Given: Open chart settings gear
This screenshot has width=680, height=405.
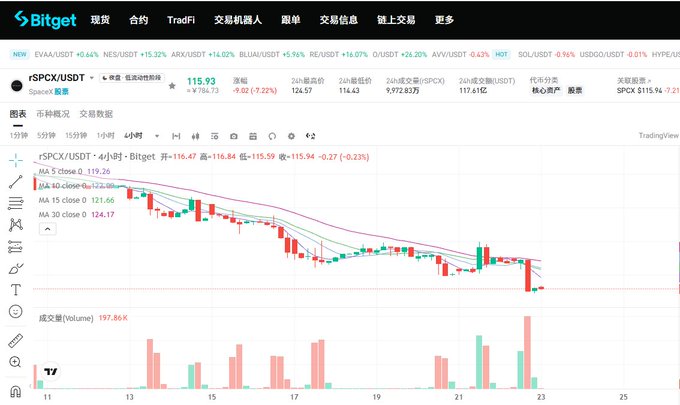Looking at the screenshot, I should coord(291,136).
